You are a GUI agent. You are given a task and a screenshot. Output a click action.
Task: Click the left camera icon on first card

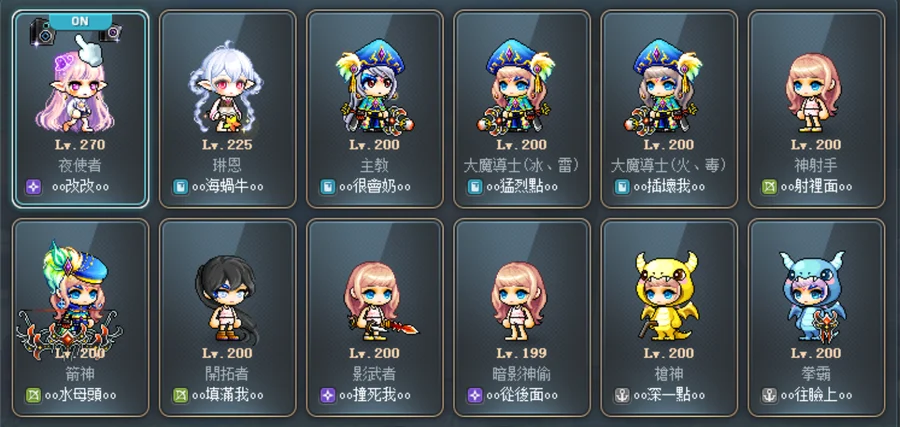coord(42,31)
